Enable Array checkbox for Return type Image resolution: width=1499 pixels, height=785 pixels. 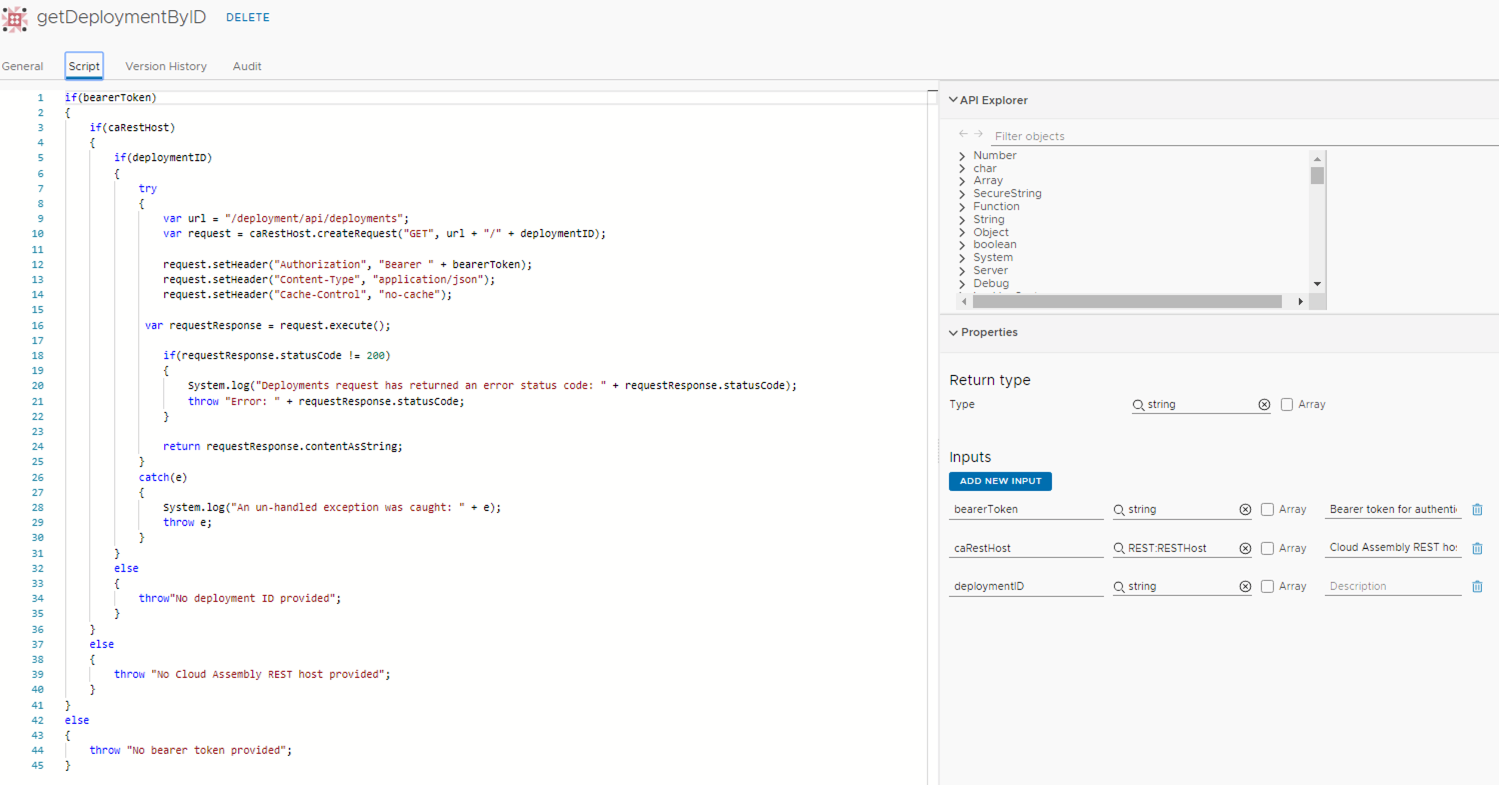pos(1287,405)
